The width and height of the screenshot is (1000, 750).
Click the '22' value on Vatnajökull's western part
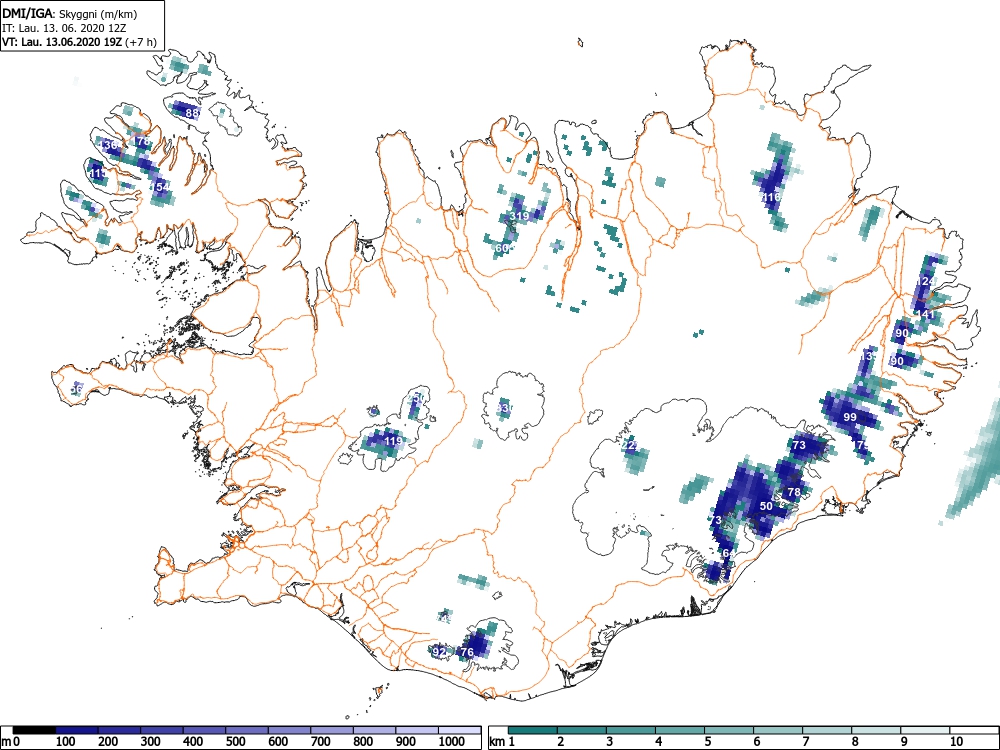(629, 446)
